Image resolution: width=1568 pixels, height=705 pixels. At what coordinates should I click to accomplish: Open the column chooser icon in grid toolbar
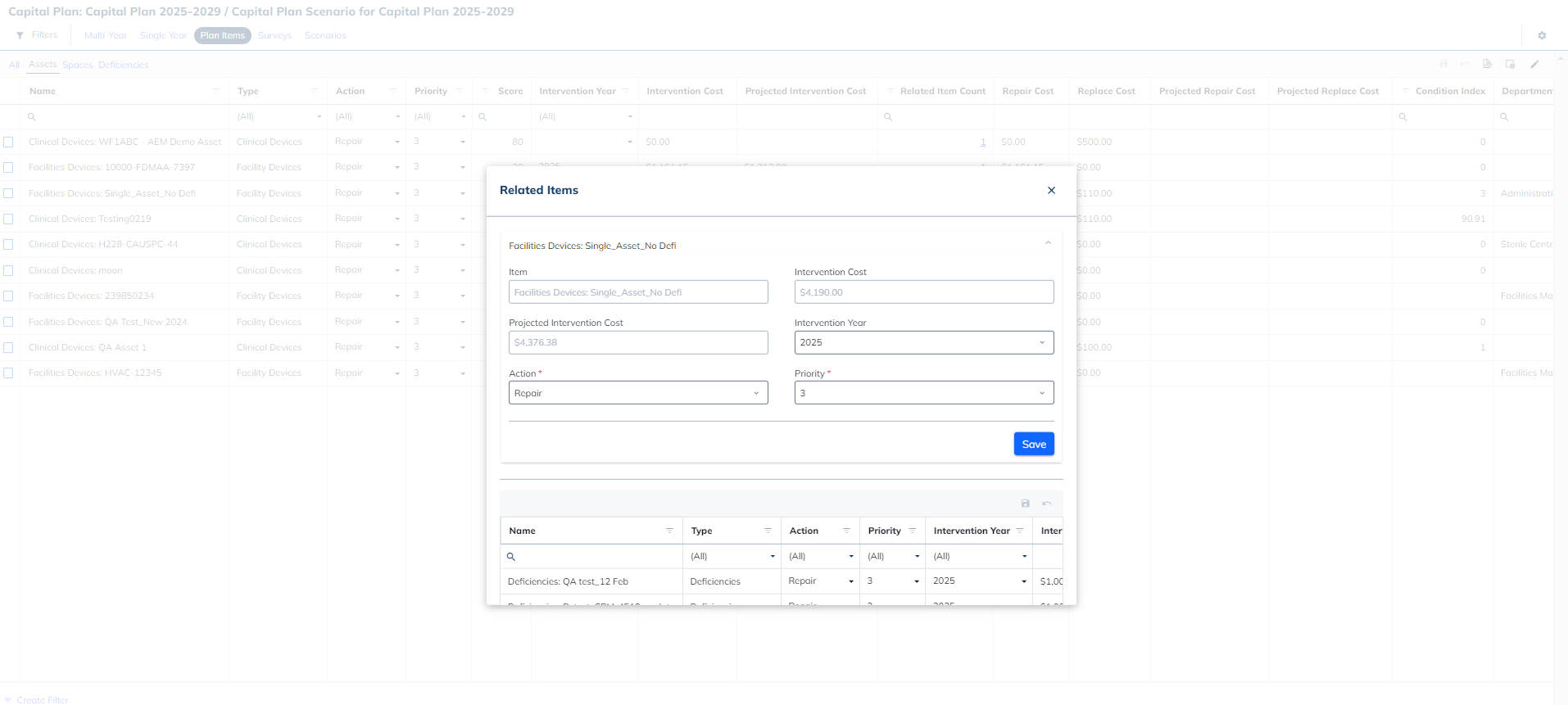click(1510, 64)
